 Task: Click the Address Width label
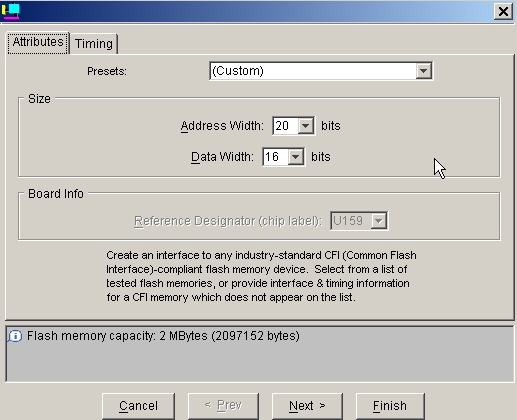click(222, 126)
